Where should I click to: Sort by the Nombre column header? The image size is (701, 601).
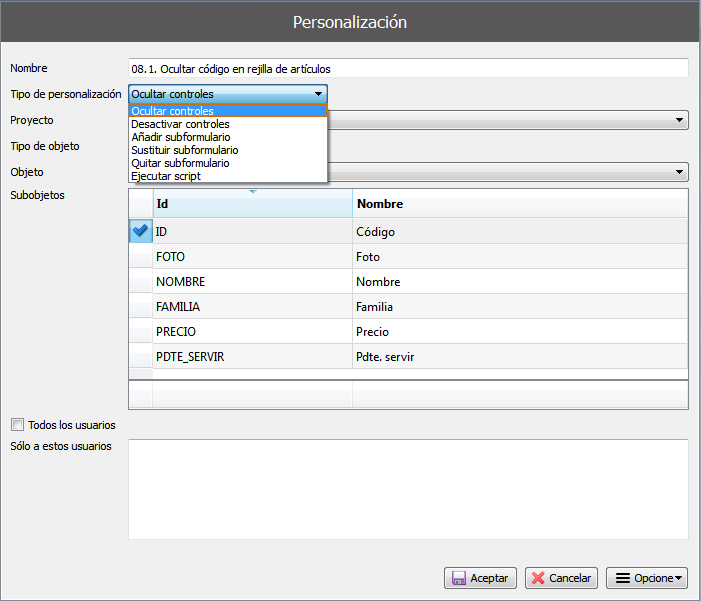tap(520, 203)
